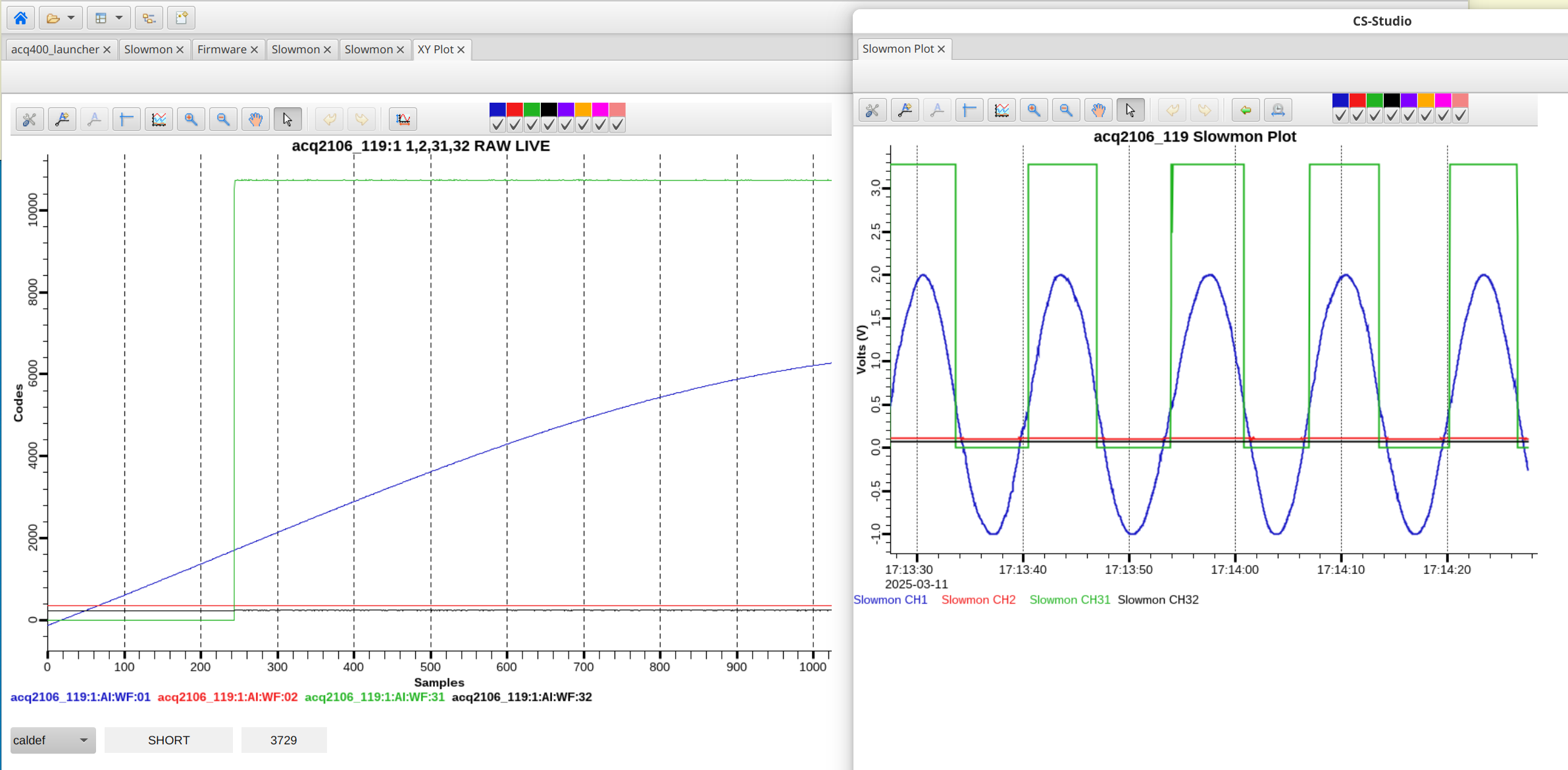Select pan hand tool in XY Plot toolbar
Screen dimensions: 1568x770
tap(255, 119)
